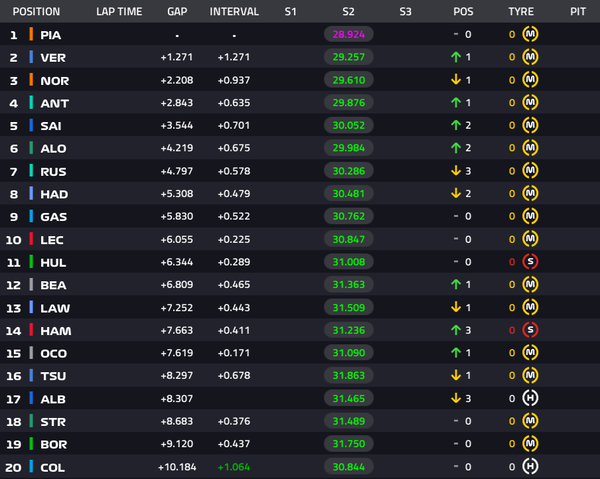Click SAI's medium tyre icon
This screenshot has height=479, width=600.
coord(530,125)
